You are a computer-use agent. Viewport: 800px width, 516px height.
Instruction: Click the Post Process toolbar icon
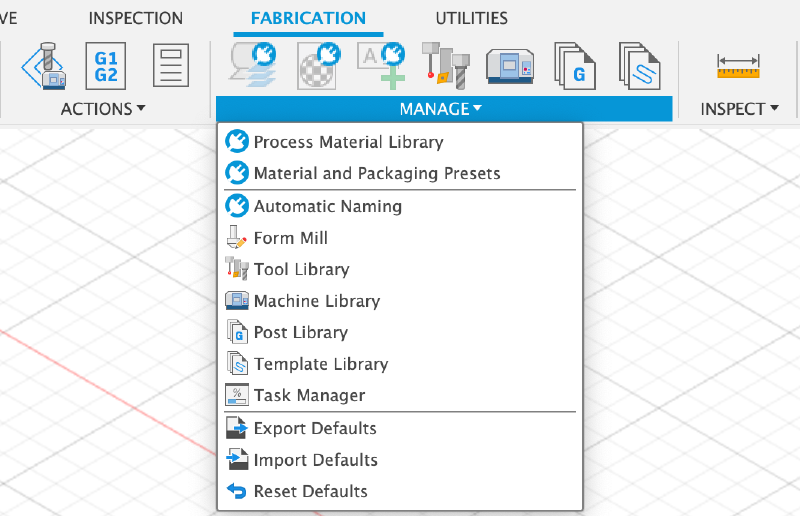(43, 66)
